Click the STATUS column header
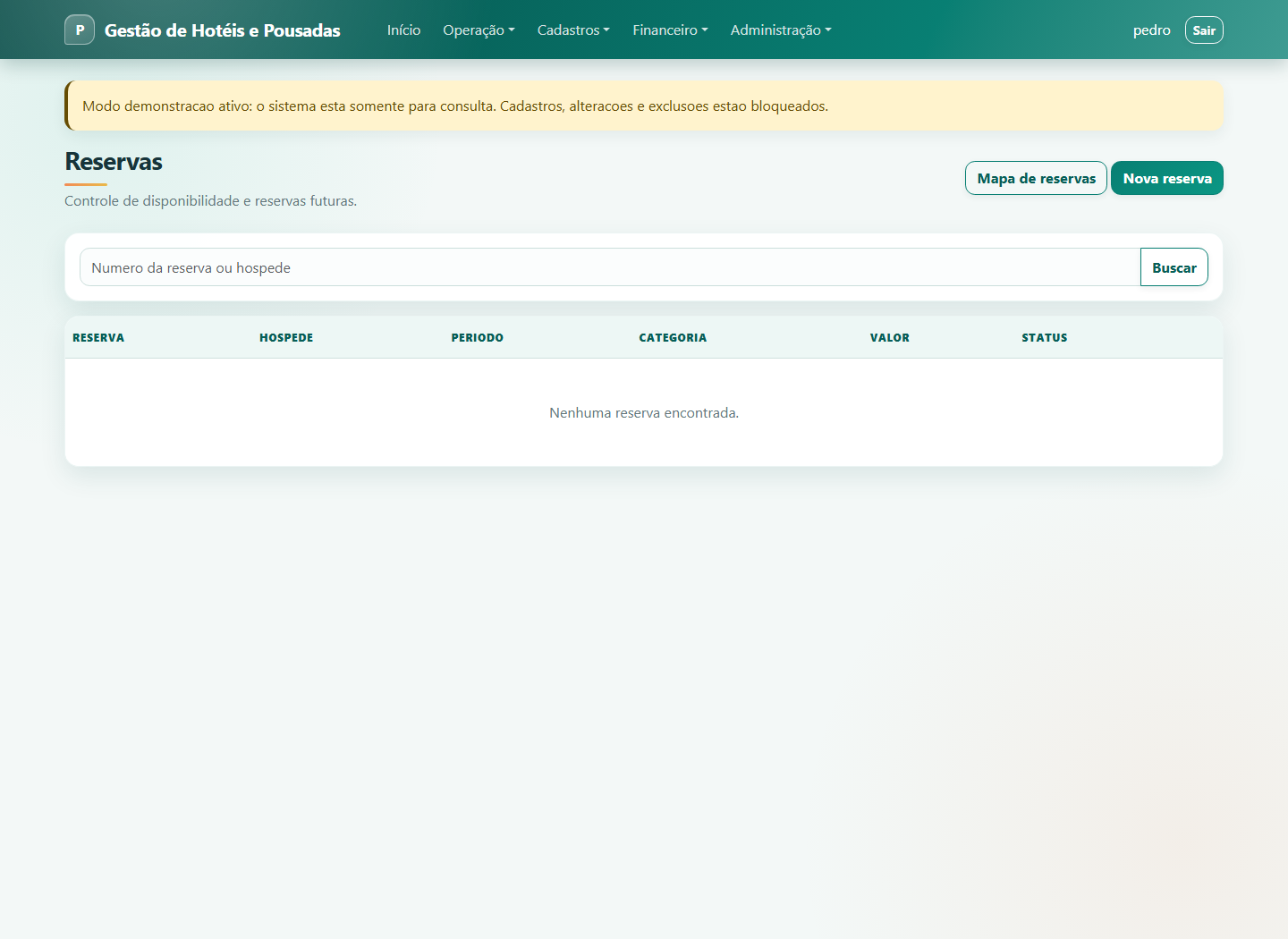The height and width of the screenshot is (939, 1288). 1045,337
